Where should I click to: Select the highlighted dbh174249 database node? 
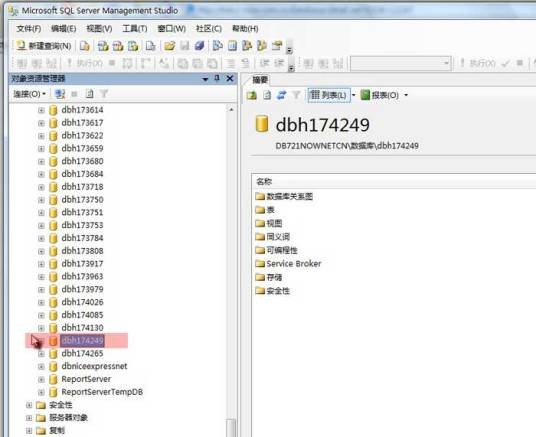82,341
